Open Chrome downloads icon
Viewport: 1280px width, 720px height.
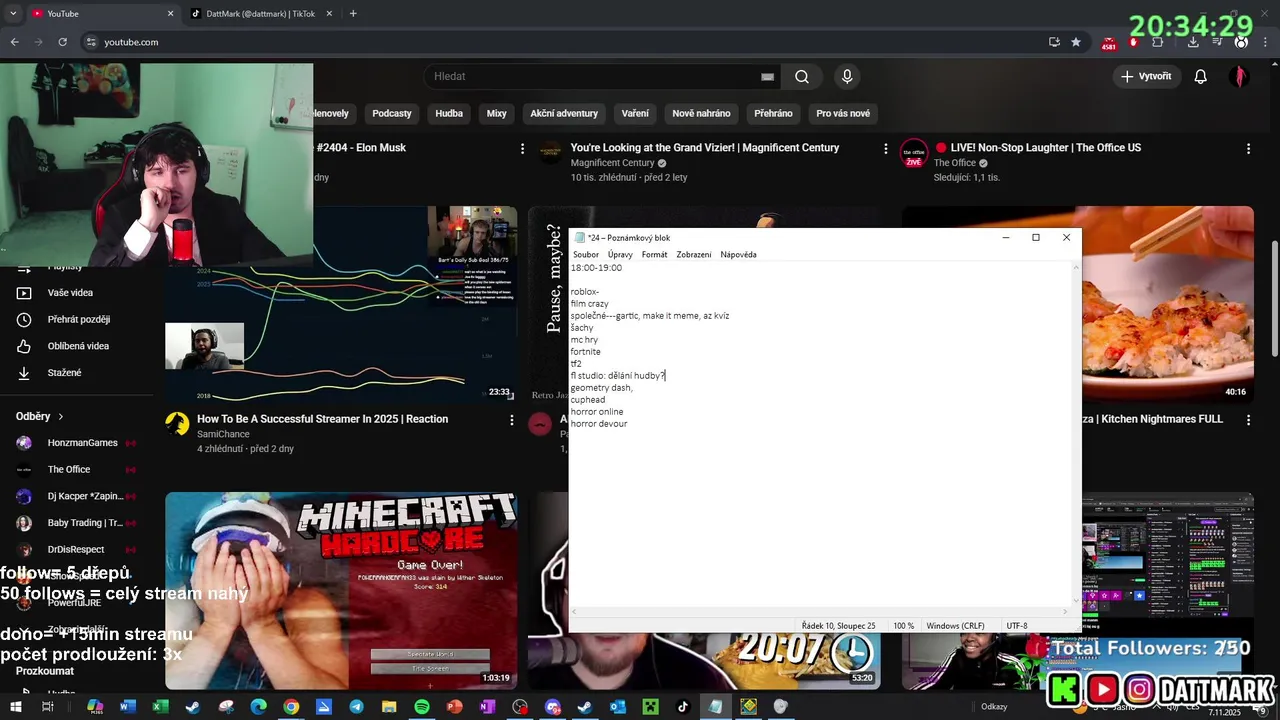pyautogui.click(x=1193, y=42)
